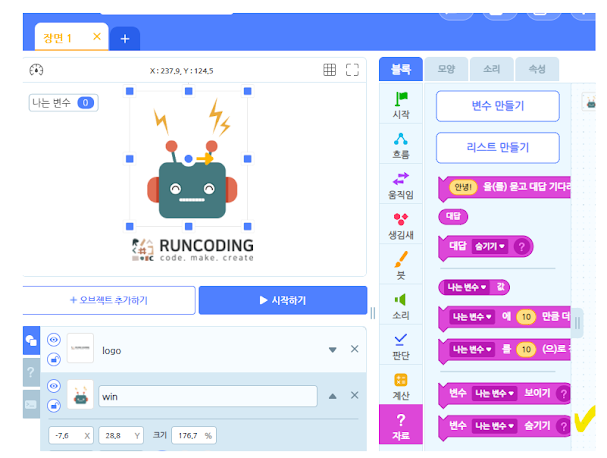Switch to the 속성 tab
This screenshot has height=458, width=607.
[x=537, y=69]
